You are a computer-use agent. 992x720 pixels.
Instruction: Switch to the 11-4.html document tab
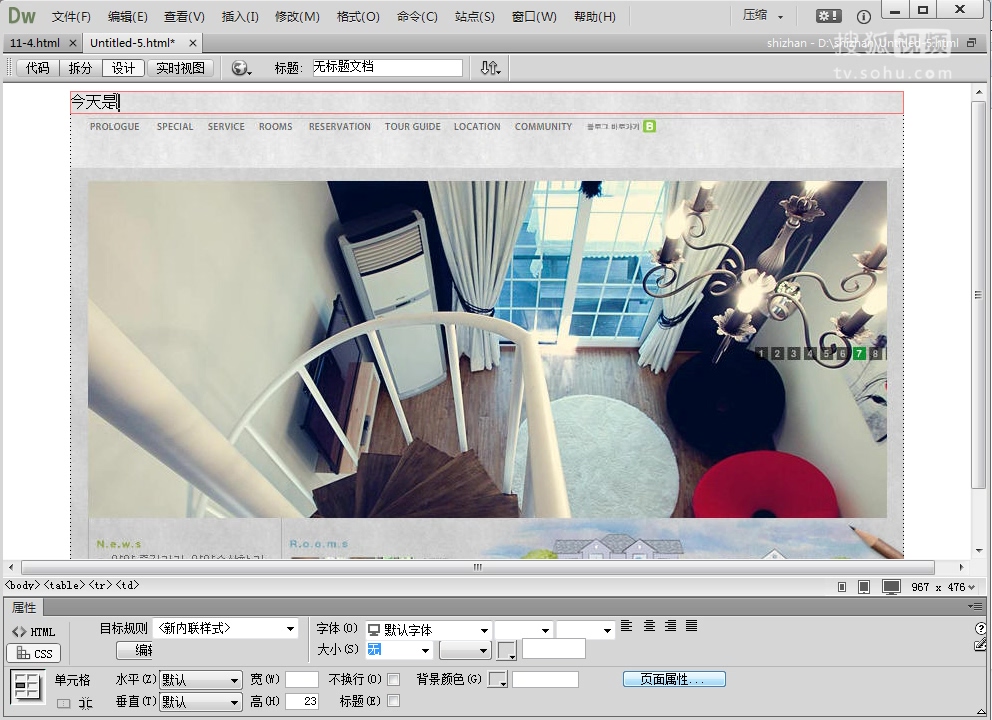pyautogui.click(x=35, y=43)
